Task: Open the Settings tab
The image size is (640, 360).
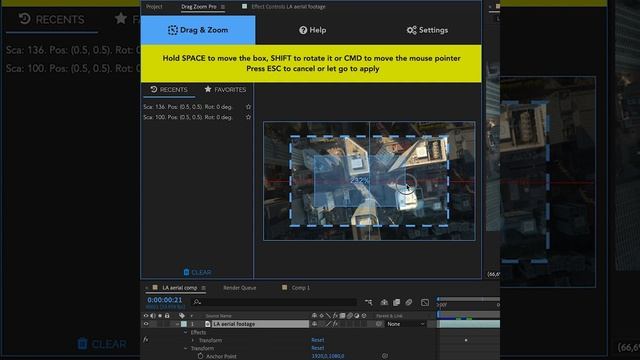Action: coord(427,30)
